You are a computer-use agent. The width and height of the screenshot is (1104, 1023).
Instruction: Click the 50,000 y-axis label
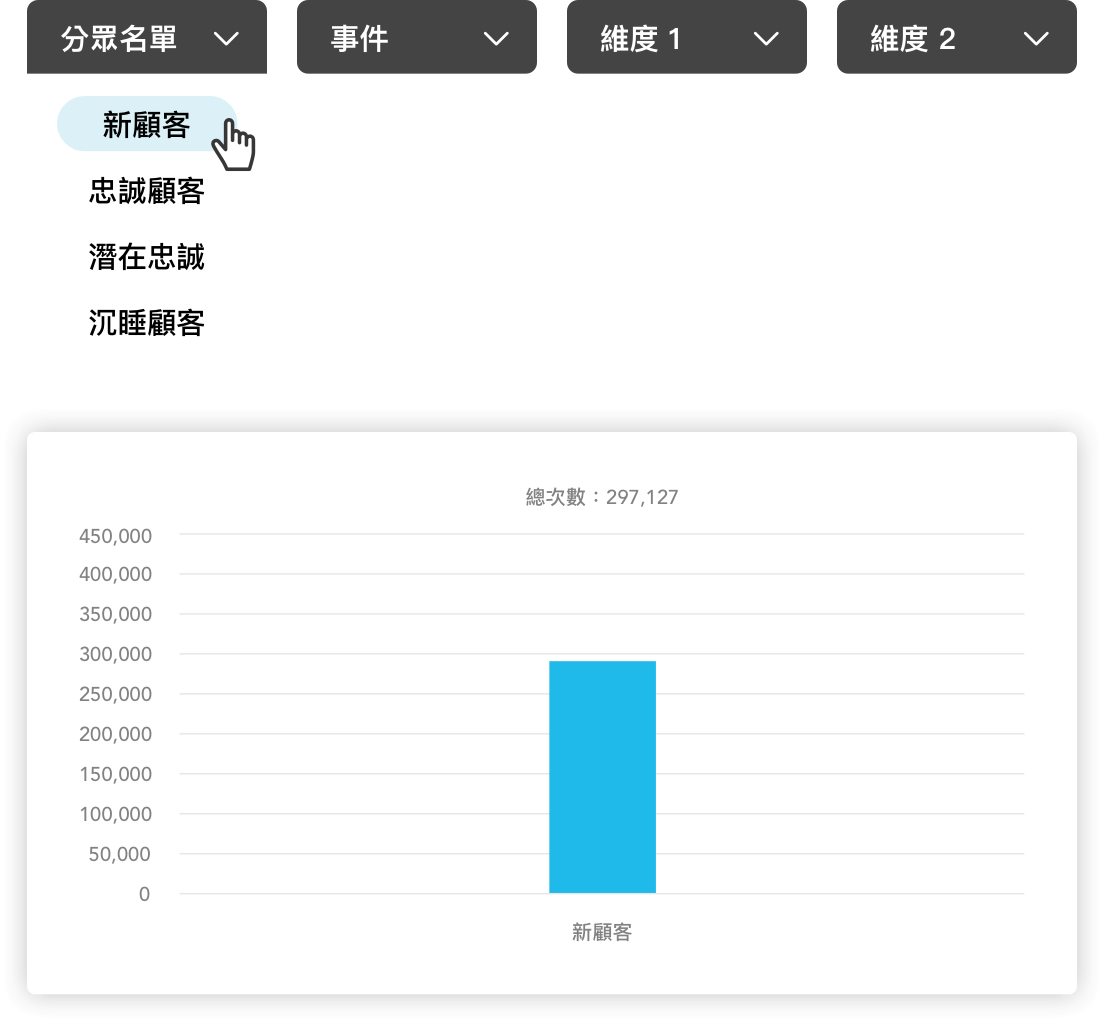pyautogui.click(x=119, y=854)
